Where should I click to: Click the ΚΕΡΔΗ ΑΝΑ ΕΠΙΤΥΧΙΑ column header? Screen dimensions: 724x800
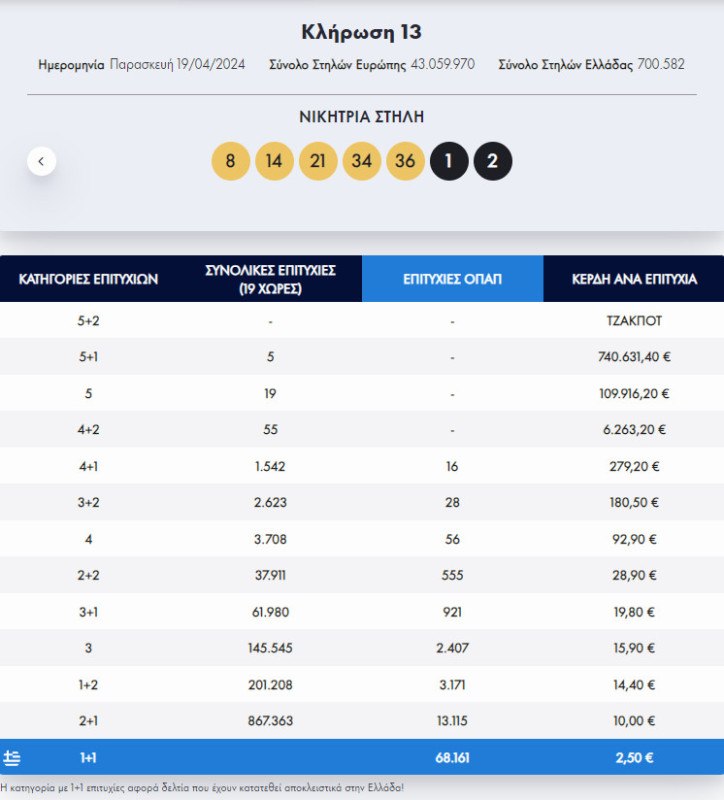pyautogui.click(x=634, y=279)
